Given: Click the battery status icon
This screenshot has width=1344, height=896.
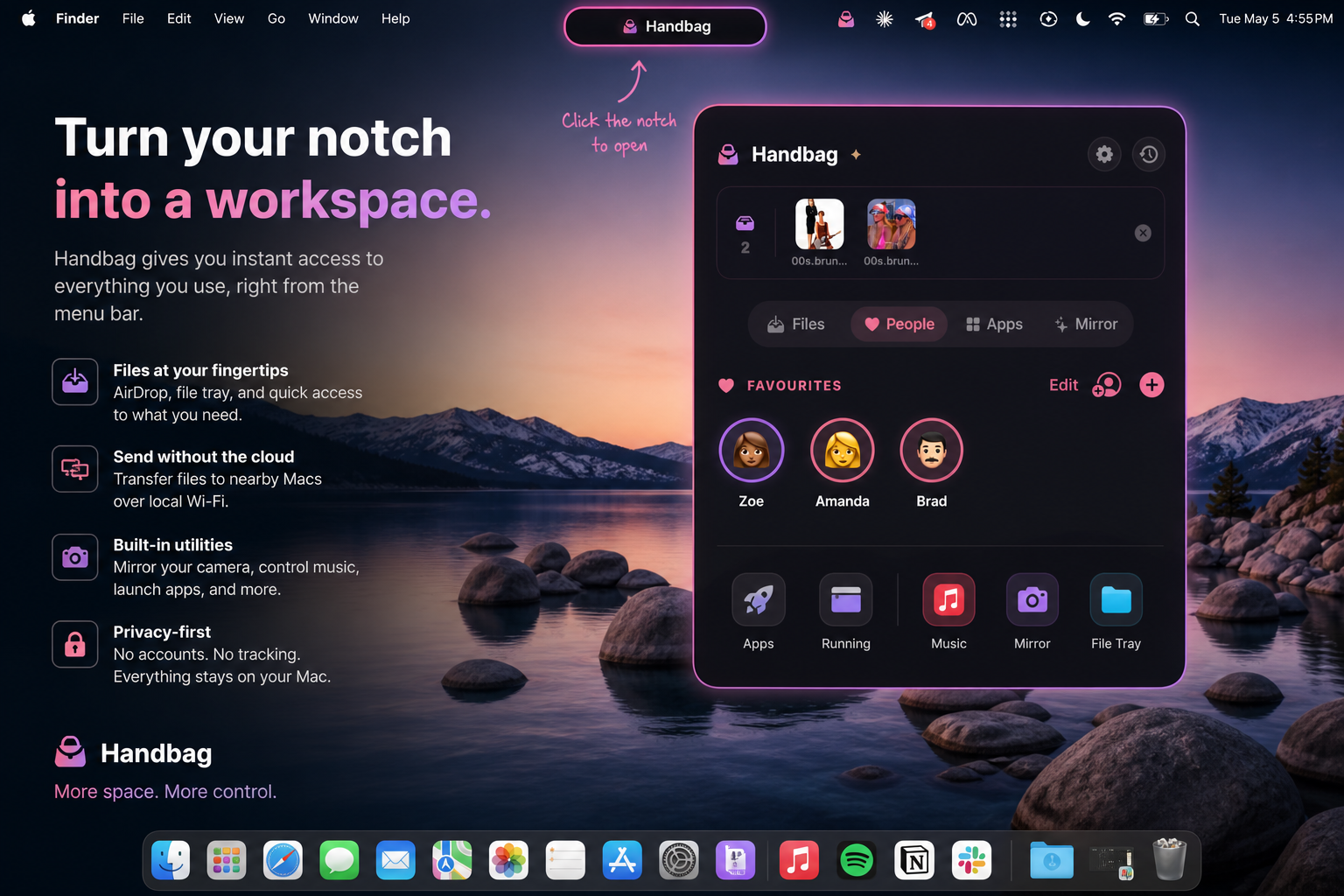Looking at the screenshot, I should click(1156, 18).
